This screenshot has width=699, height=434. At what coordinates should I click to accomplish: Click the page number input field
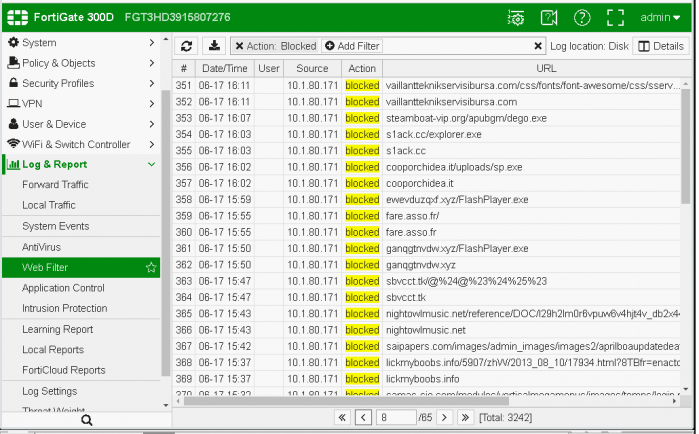(x=396, y=418)
